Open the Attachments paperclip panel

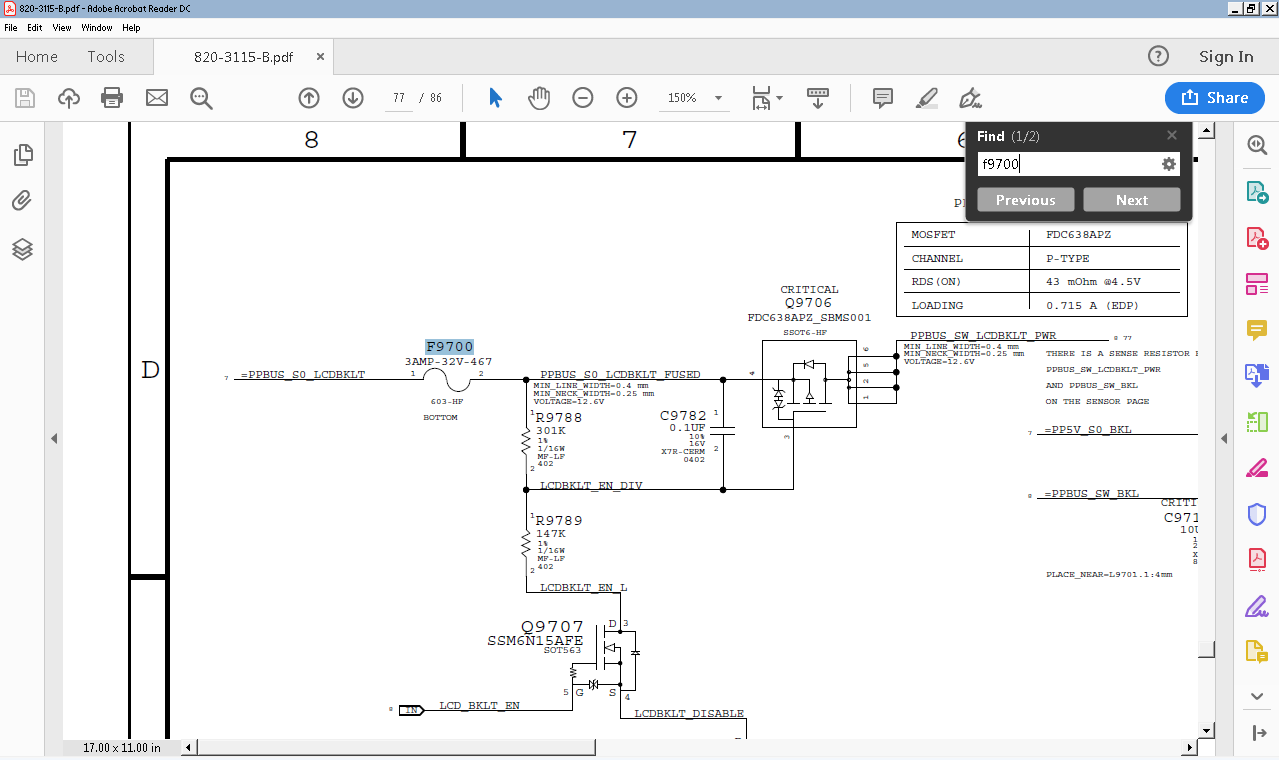[x=22, y=201]
